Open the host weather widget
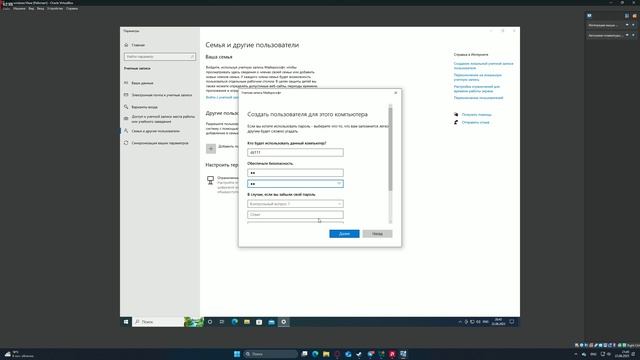 (x=18, y=354)
